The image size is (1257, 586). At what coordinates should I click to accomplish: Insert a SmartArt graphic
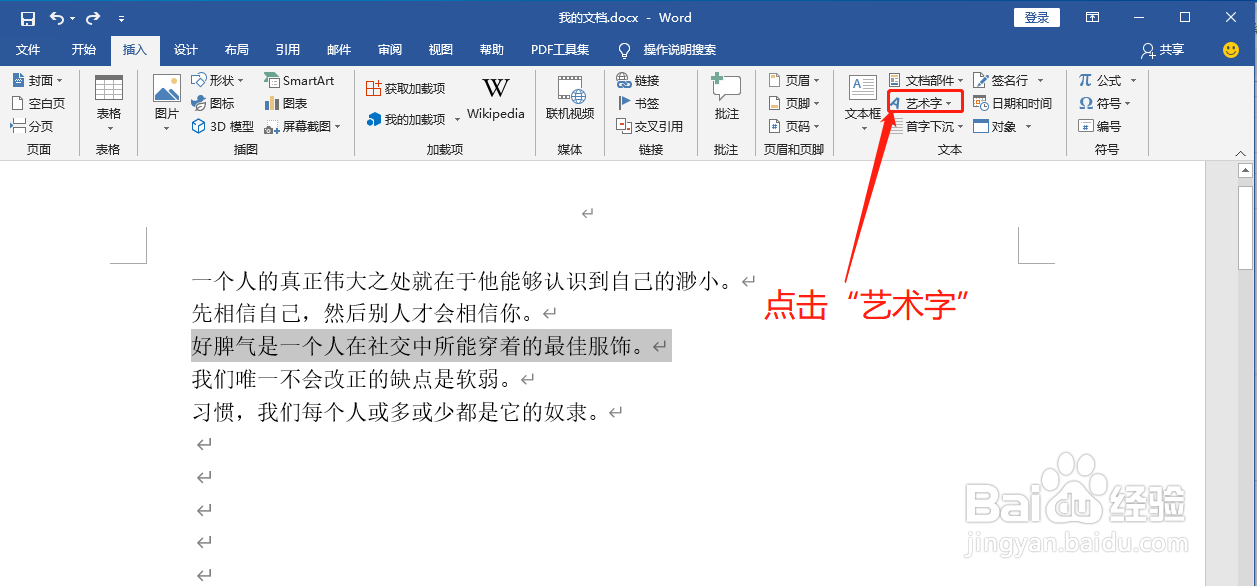(x=301, y=80)
